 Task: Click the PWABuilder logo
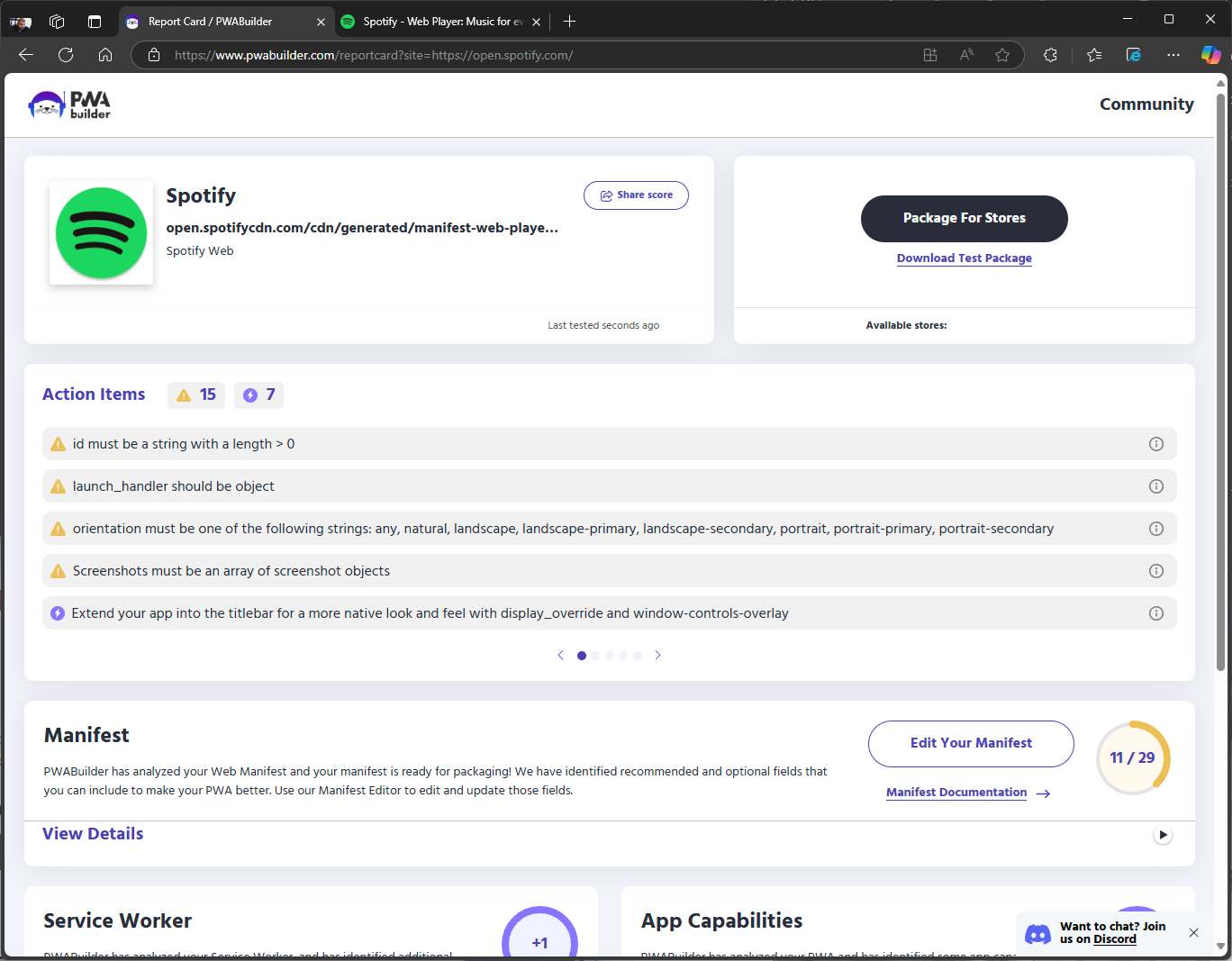pyautogui.click(x=69, y=104)
